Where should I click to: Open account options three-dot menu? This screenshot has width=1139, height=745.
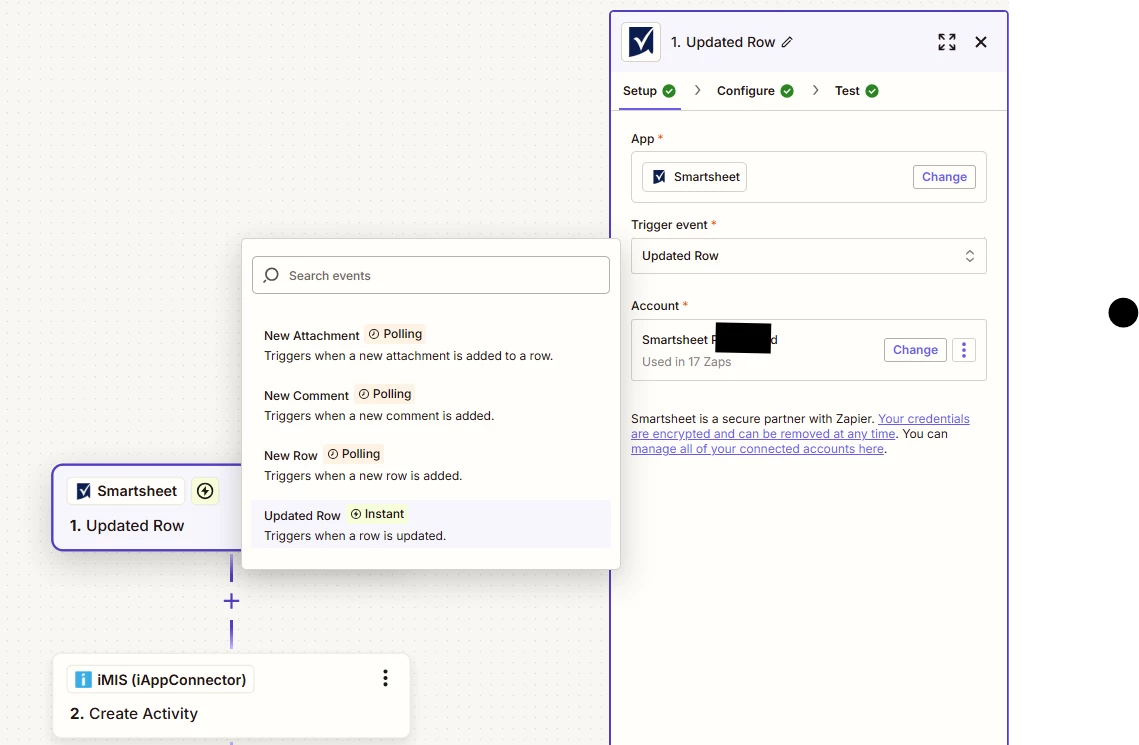(x=963, y=350)
